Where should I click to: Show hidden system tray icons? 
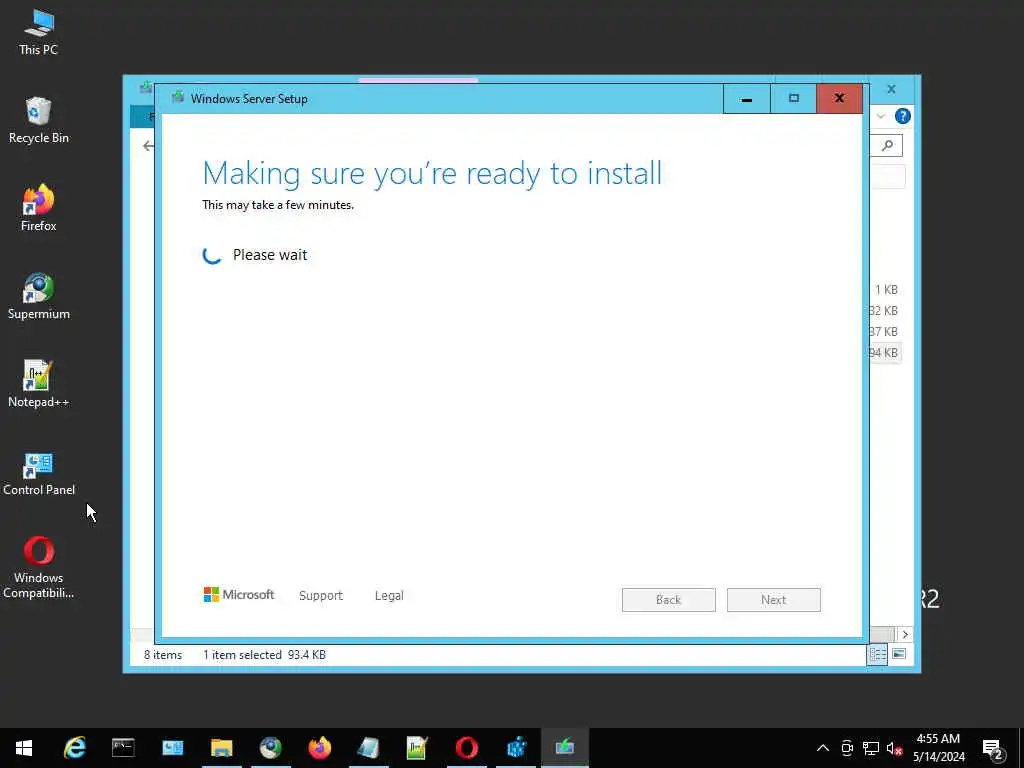point(823,748)
